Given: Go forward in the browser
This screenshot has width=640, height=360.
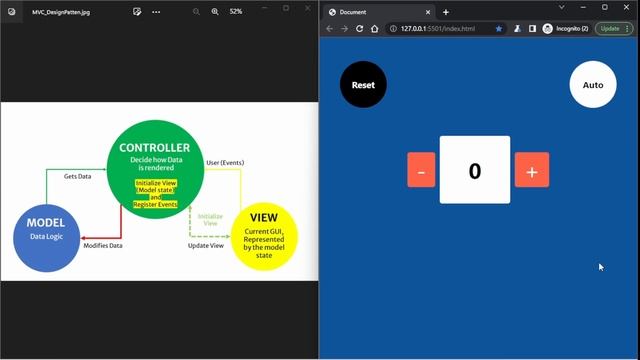Looking at the screenshot, I should point(344,29).
